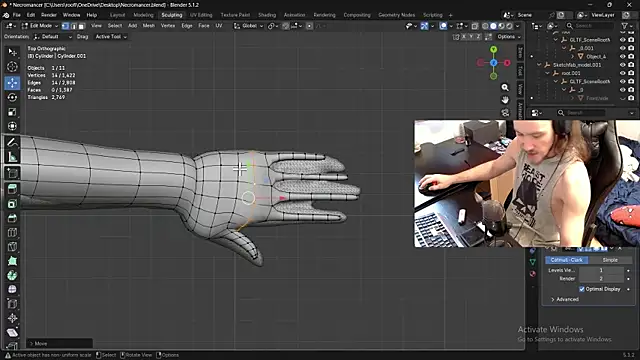Select the Shear tool
This screenshot has width=640, height=360.
tap(12, 332)
